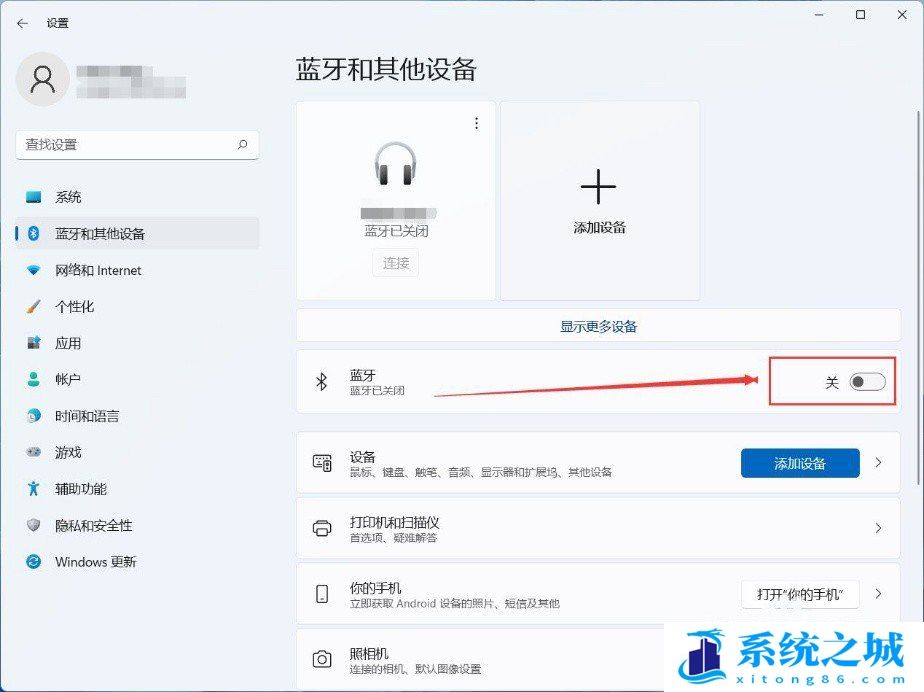Click the search magnifier icon
924x692 pixels.
coord(242,145)
